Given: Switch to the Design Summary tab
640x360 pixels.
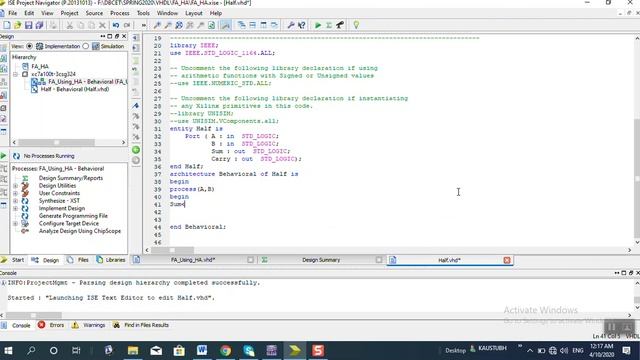Looking at the screenshot, I should (321, 260).
